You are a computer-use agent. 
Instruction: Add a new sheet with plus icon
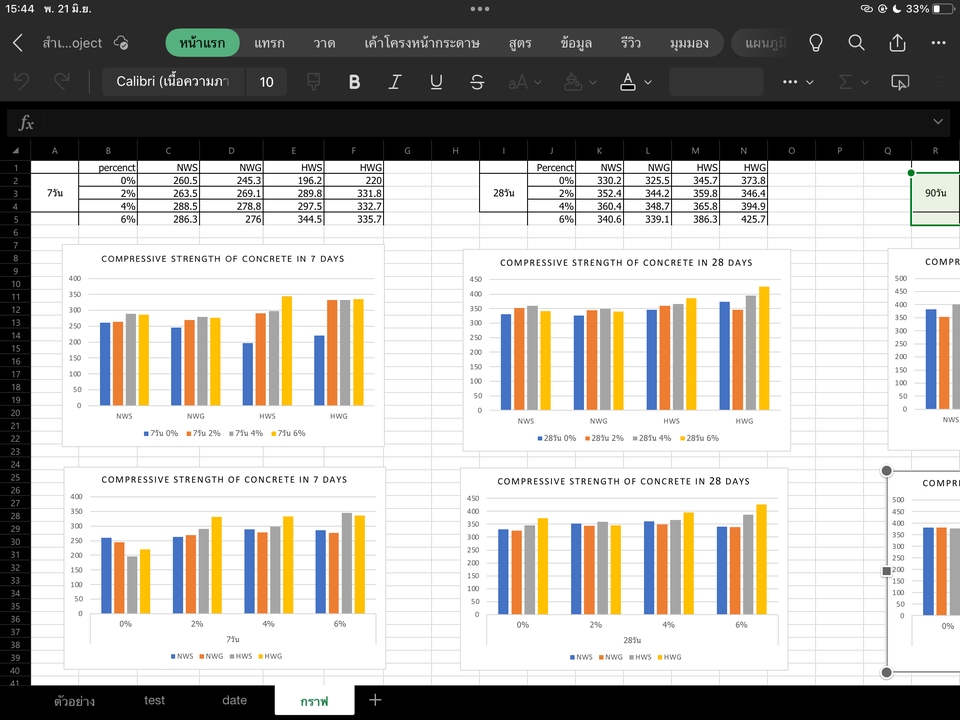click(x=375, y=700)
